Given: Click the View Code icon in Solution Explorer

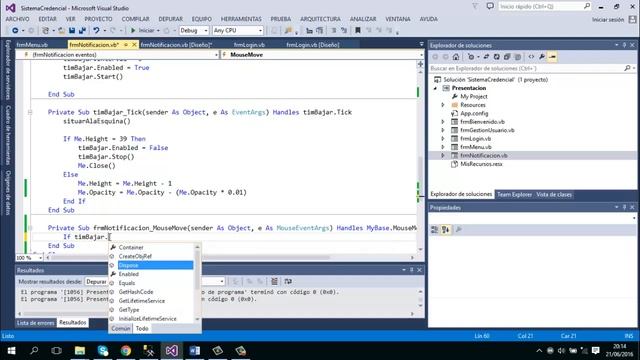Looking at the screenshot, I should tap(531, 57).
